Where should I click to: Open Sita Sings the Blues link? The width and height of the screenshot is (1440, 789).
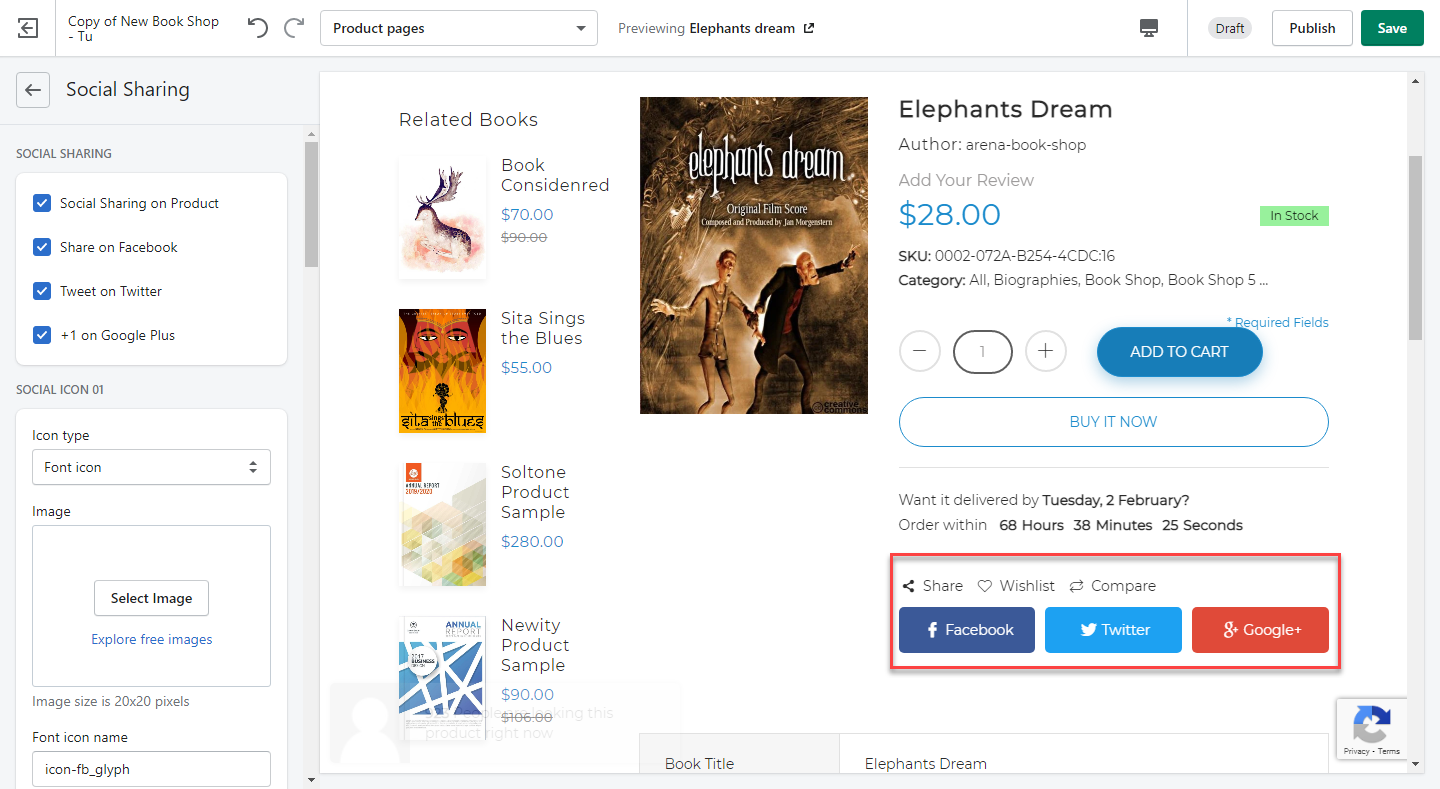[x=543, y=328]
